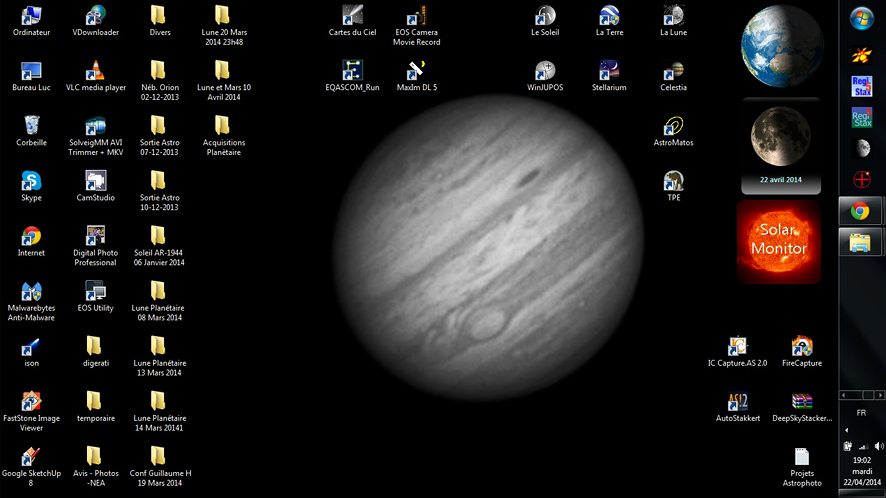Image resolution: width=886 pixels, height=498 pixels.
Task: Open Sortie Astro 07-12-2013 folder
Action: [x=159, y=136]
